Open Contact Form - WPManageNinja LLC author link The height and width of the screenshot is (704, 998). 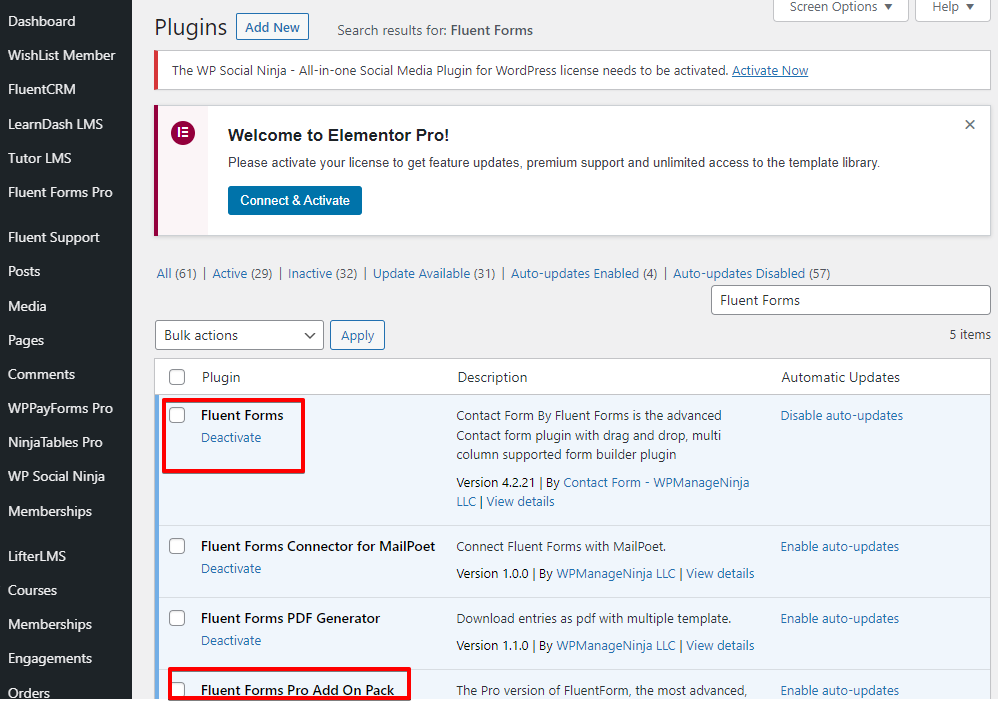click(656, 483)
